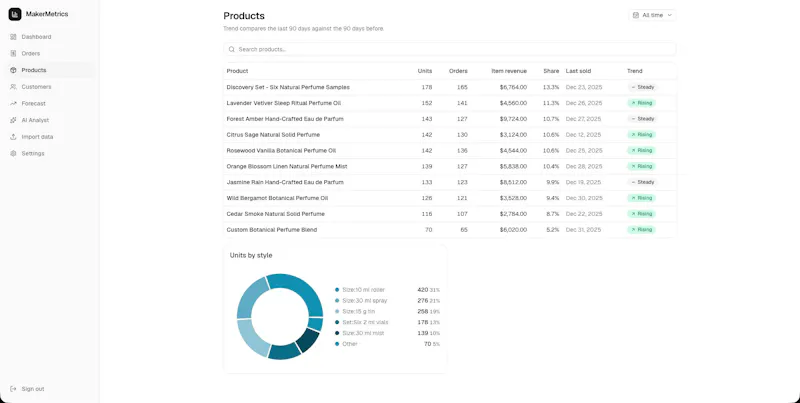Image resolution: width=800 pixels, height=403 pixels.
Task: Open Discovery Set - Six Natural Perfume Samples row
Action: pos(449,87)
